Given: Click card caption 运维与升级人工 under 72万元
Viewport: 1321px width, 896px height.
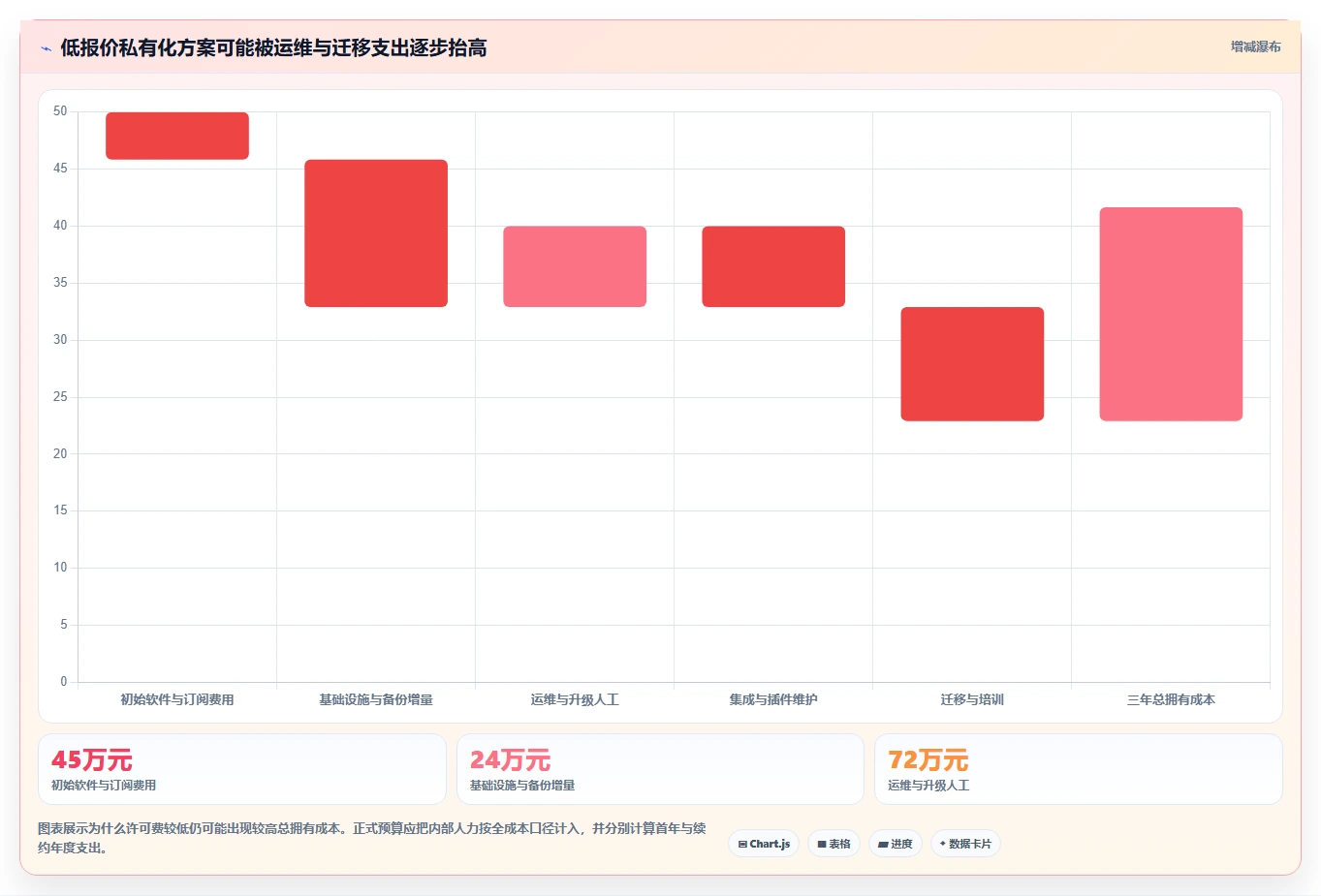Looking at the screenshot, I should click(928, 786).
